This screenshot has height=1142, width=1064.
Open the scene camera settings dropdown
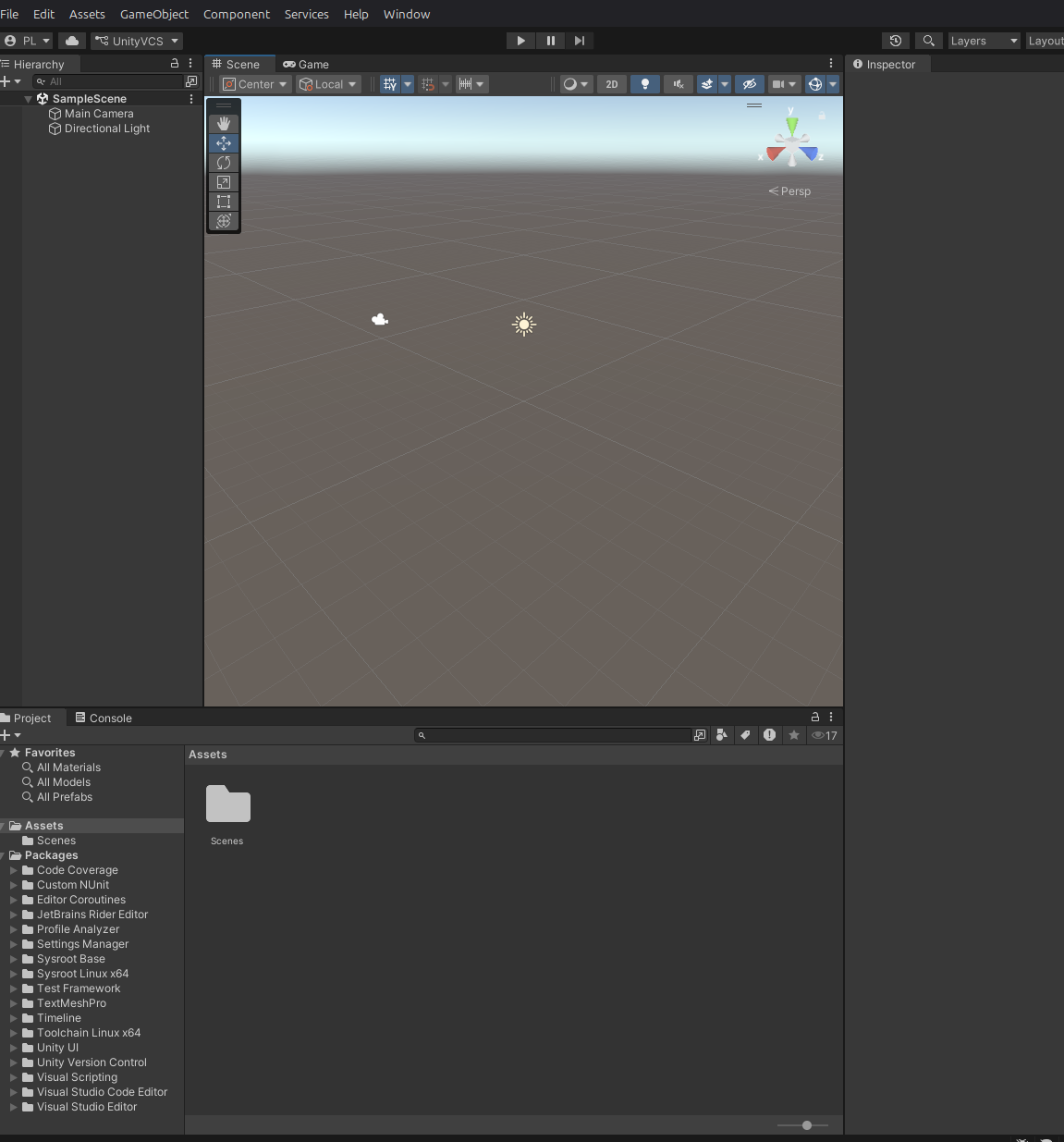(784, 84)
